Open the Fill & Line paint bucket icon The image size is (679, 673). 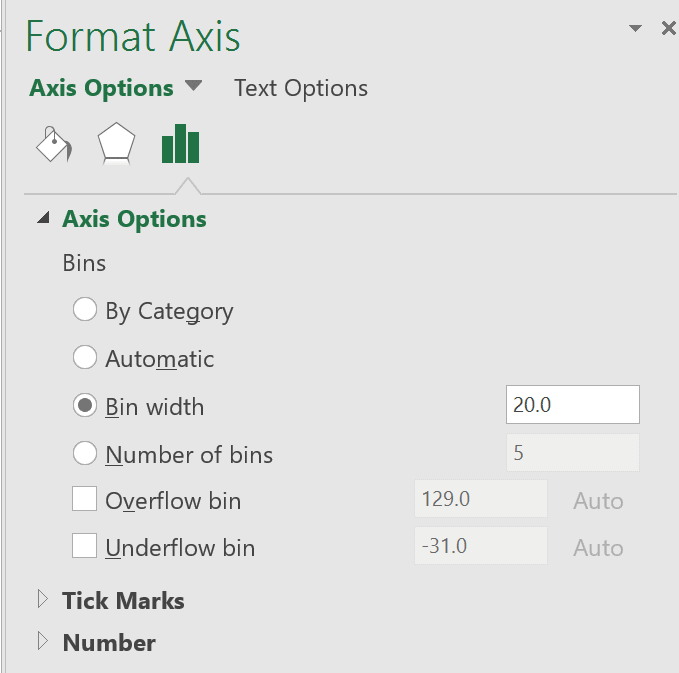tap(54, 144)
